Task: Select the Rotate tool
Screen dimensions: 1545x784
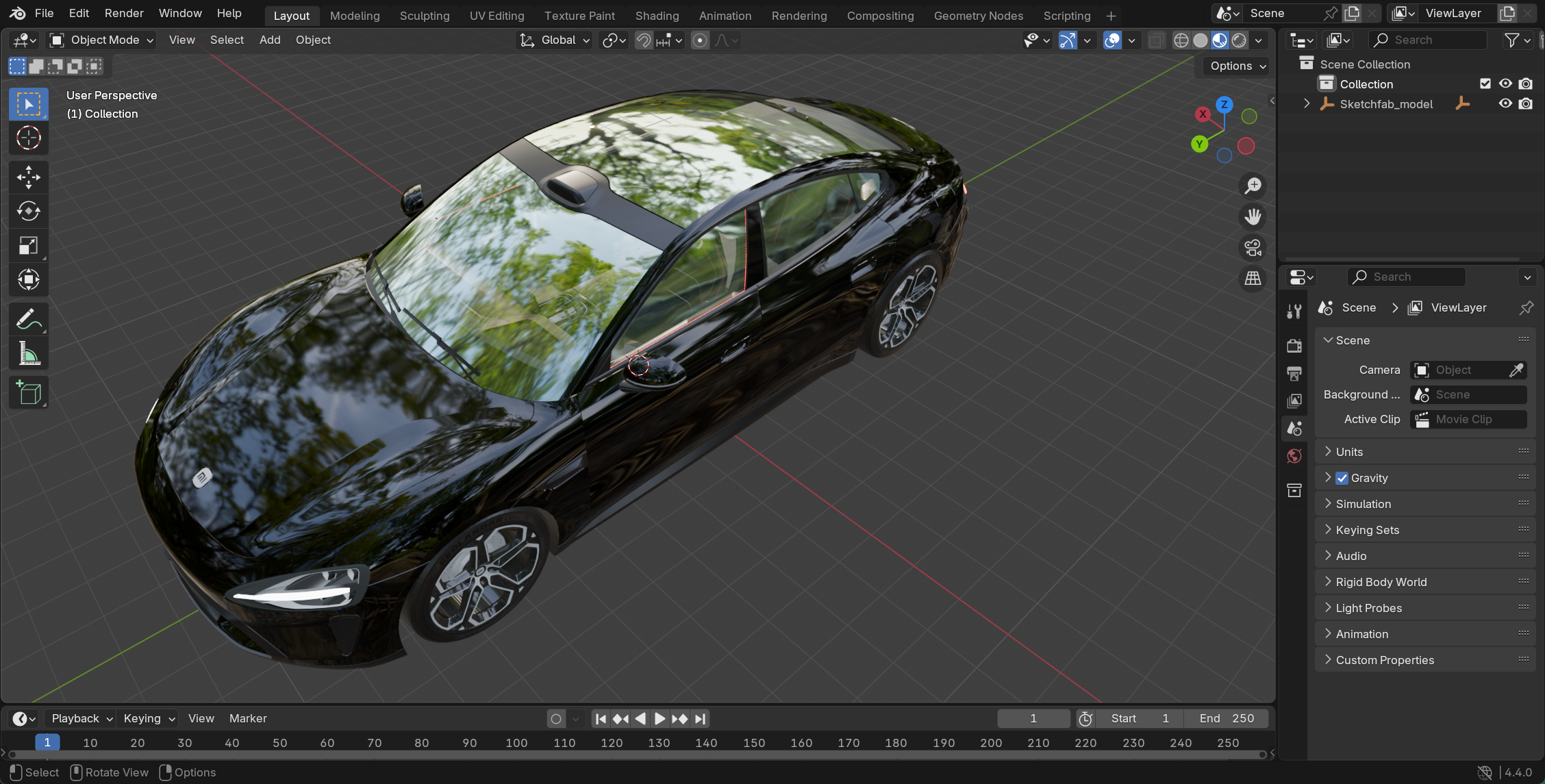Action: click(x=28, y=211)
